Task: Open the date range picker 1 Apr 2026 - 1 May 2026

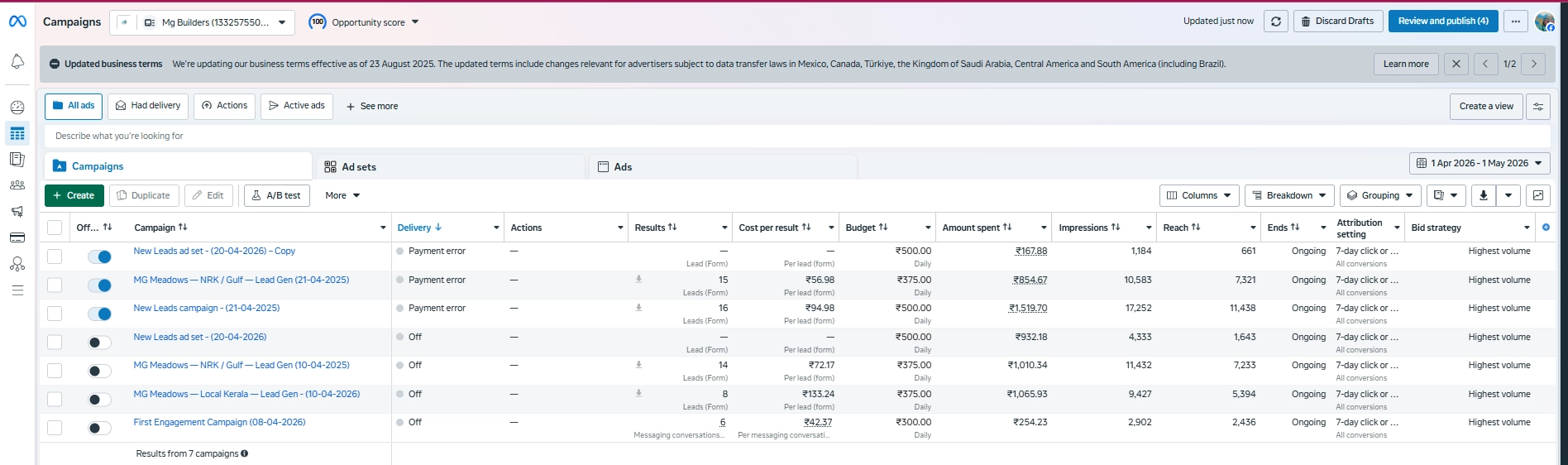Action: (1480, 163)
